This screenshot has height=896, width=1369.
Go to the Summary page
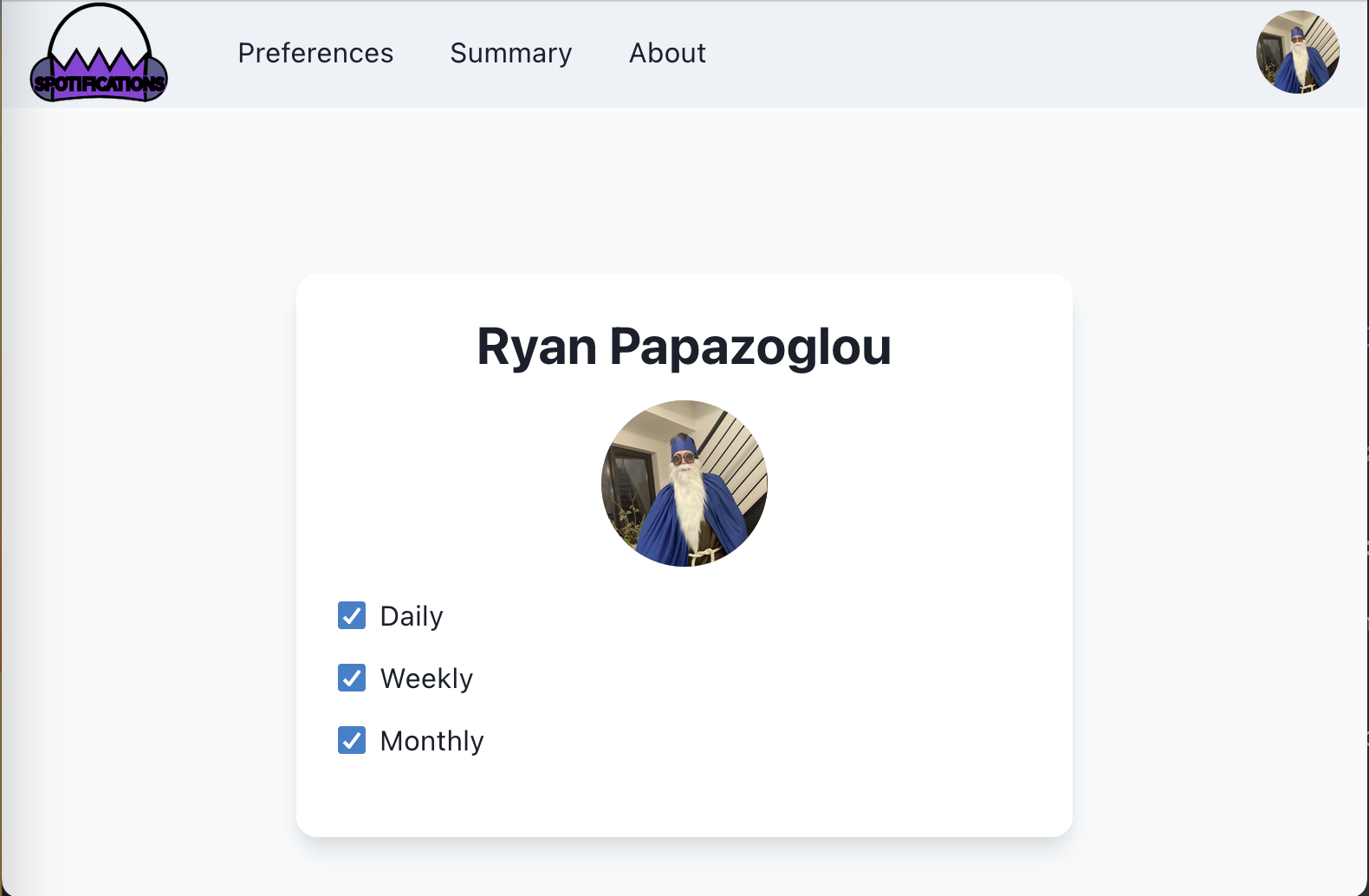(x=511, y=53)
